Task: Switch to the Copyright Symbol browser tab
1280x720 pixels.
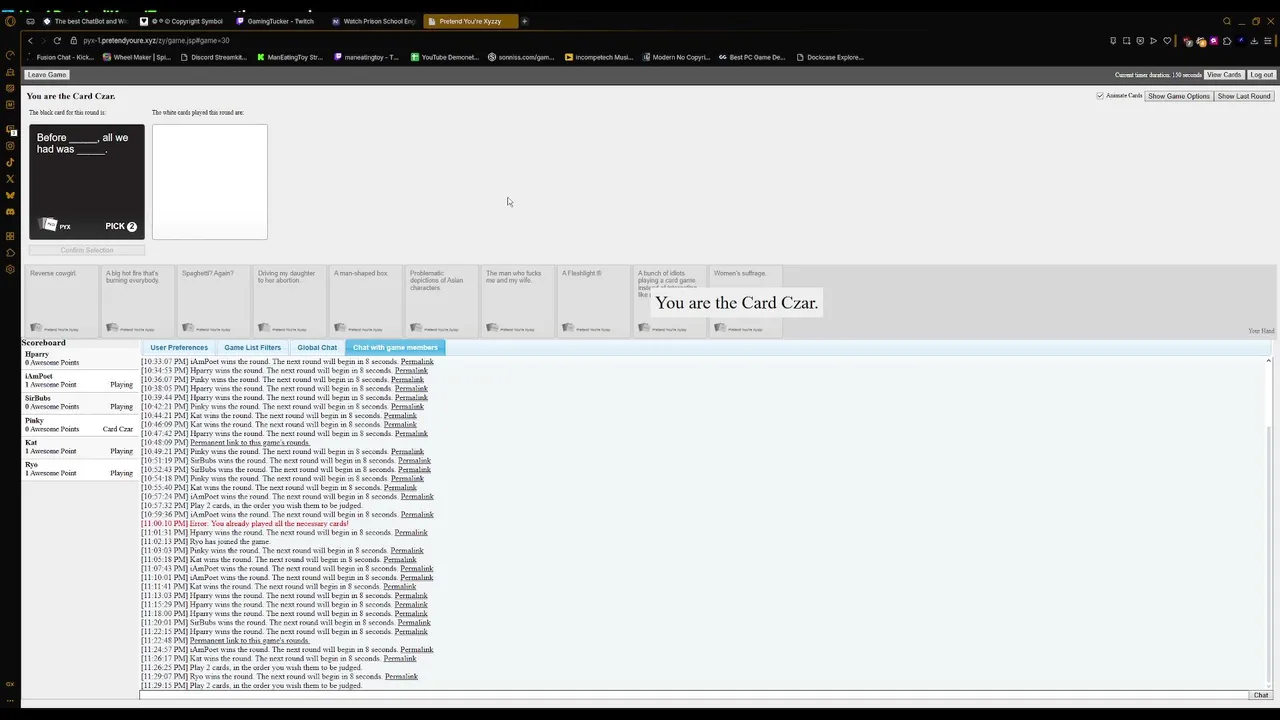Action: 182,21
